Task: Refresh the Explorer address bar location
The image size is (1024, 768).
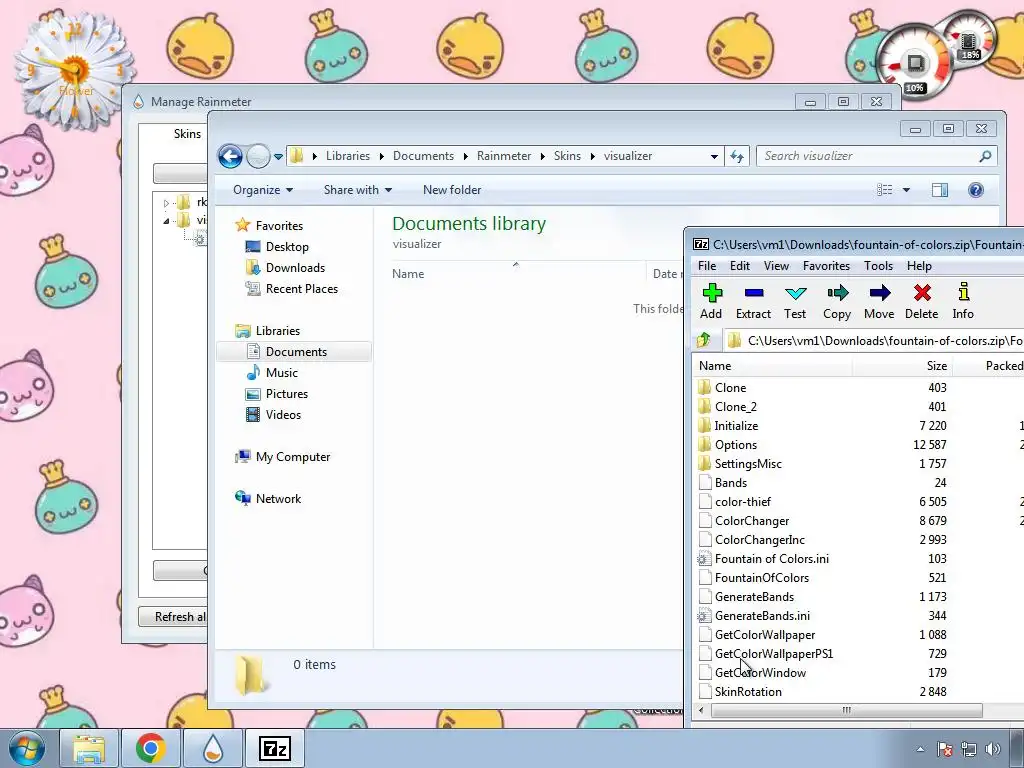Action: [x=737, y=156]
